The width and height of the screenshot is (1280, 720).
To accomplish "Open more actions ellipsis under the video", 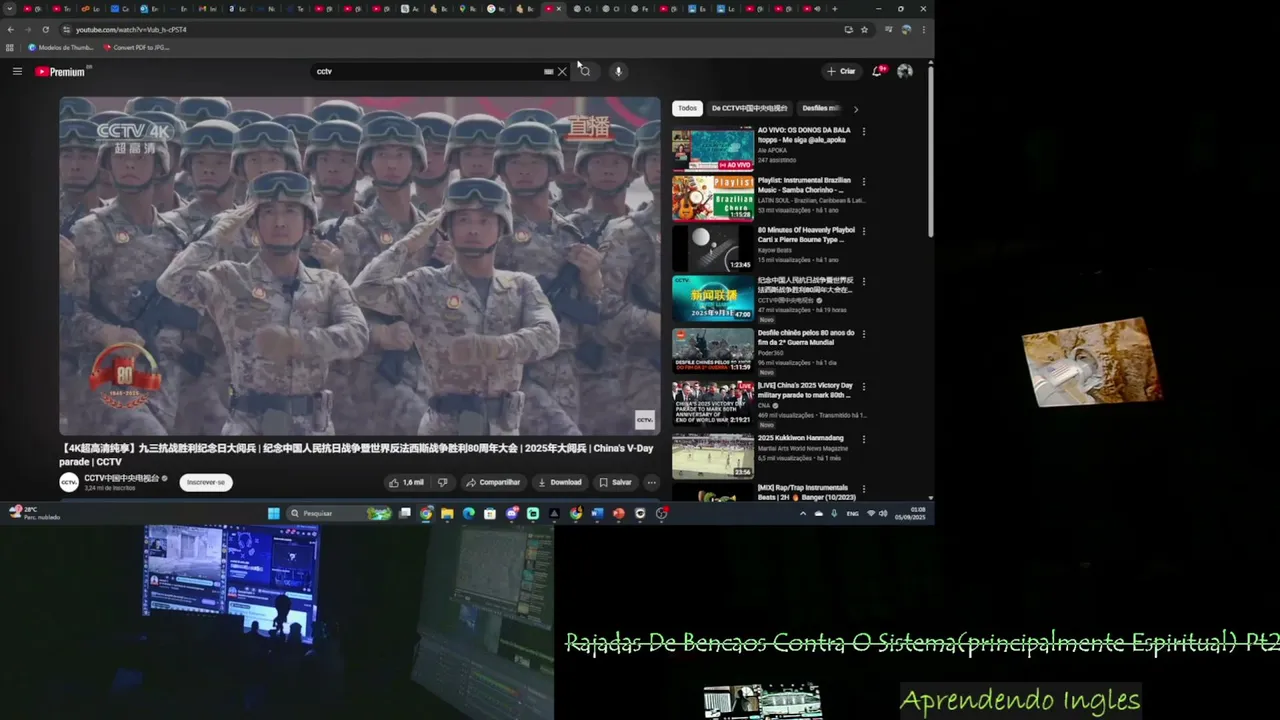I will [651, 482].
